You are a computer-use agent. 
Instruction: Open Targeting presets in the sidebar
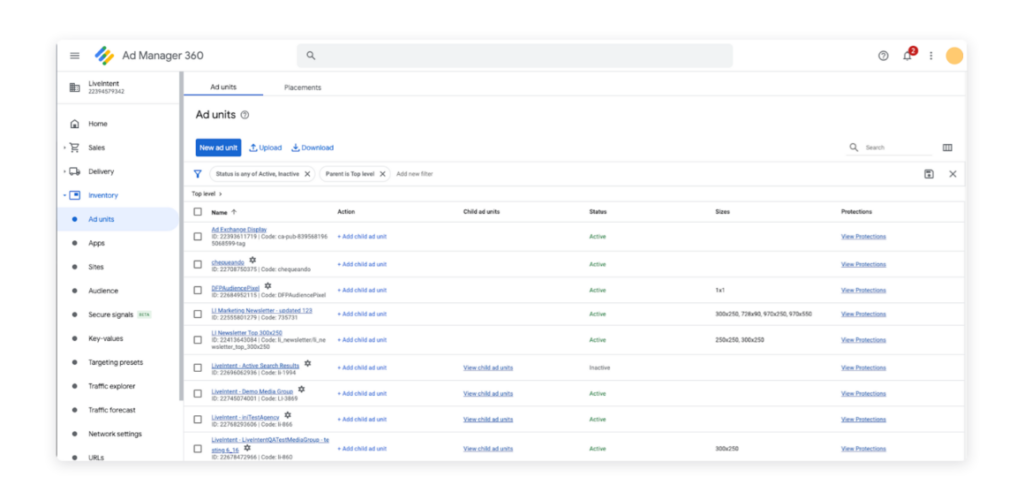tap(118, 362)
